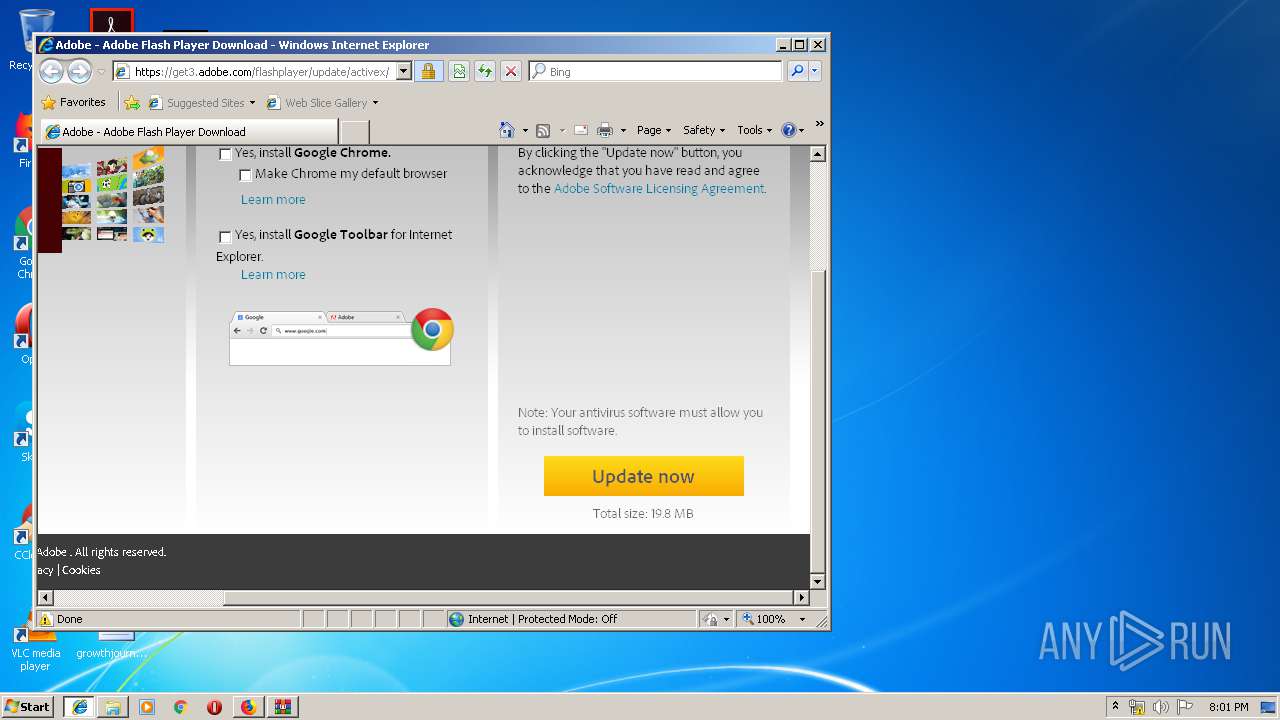Open Windows Explorer from taskbar
The height and width of the screenshot is (720, 1280).
[x=113, y=707]
